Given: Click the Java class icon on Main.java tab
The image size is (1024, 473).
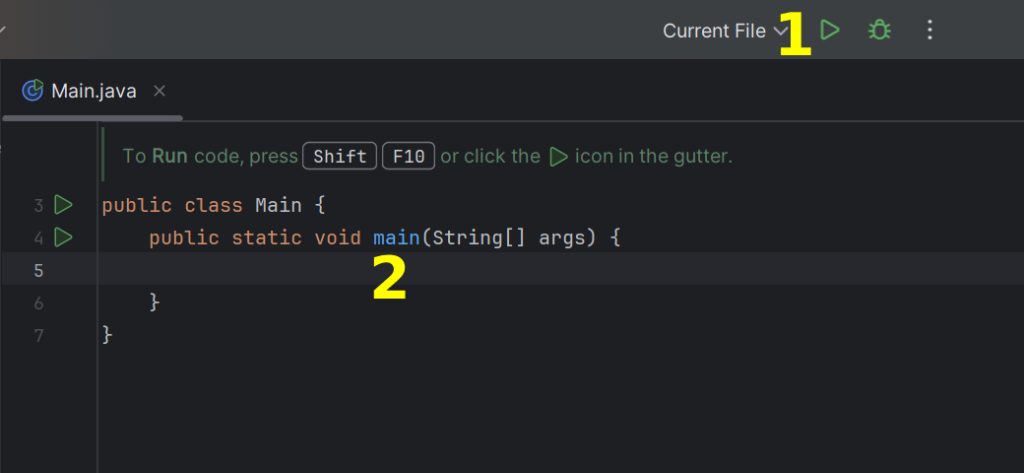Looking at the screenshot, I should pyautogui.click(x=32, y=90).
